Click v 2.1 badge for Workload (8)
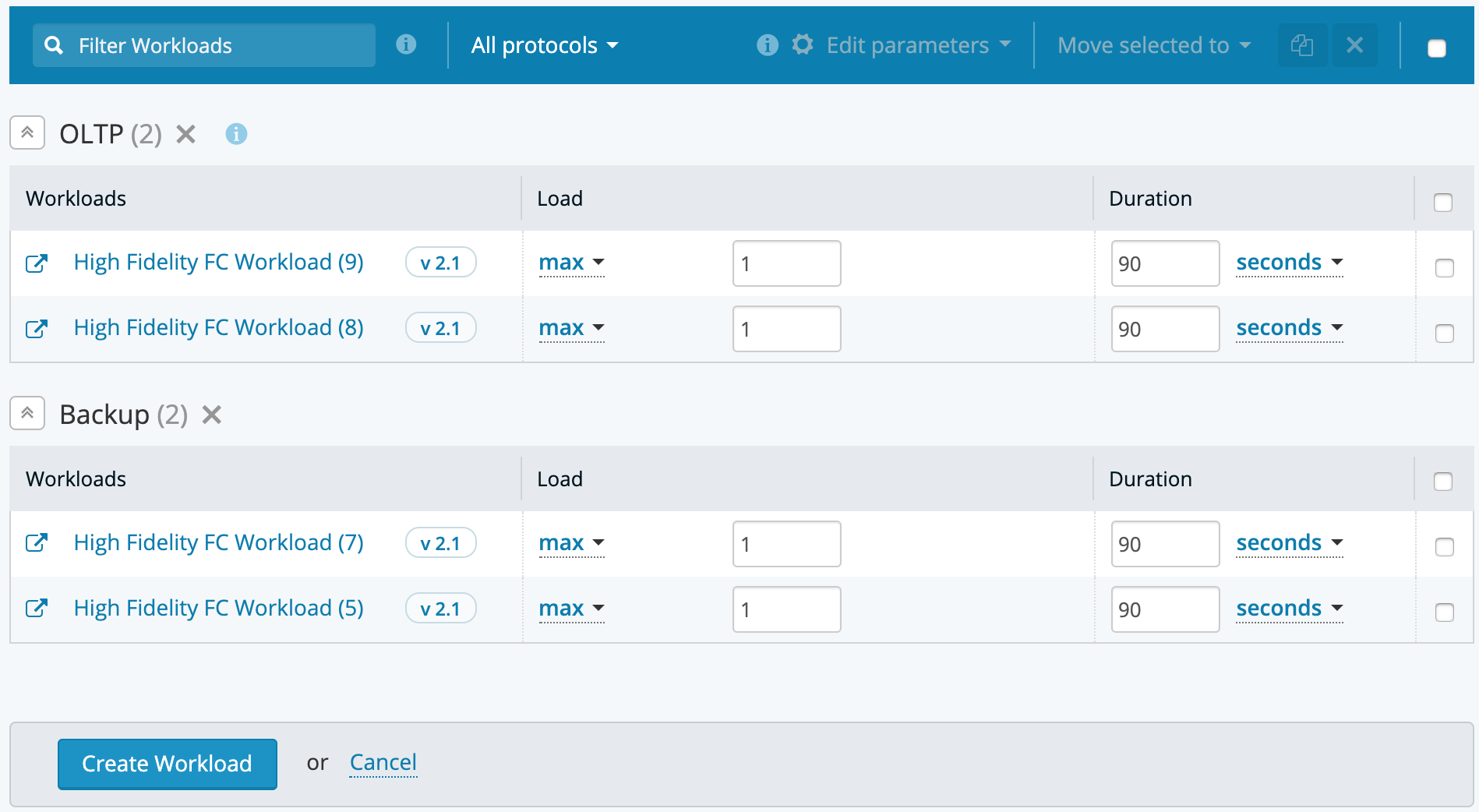 click(440, 328)
